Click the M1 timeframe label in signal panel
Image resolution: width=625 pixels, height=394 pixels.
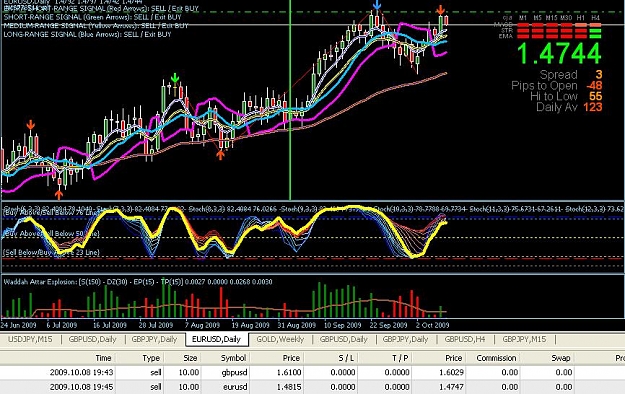click(523, 18)
